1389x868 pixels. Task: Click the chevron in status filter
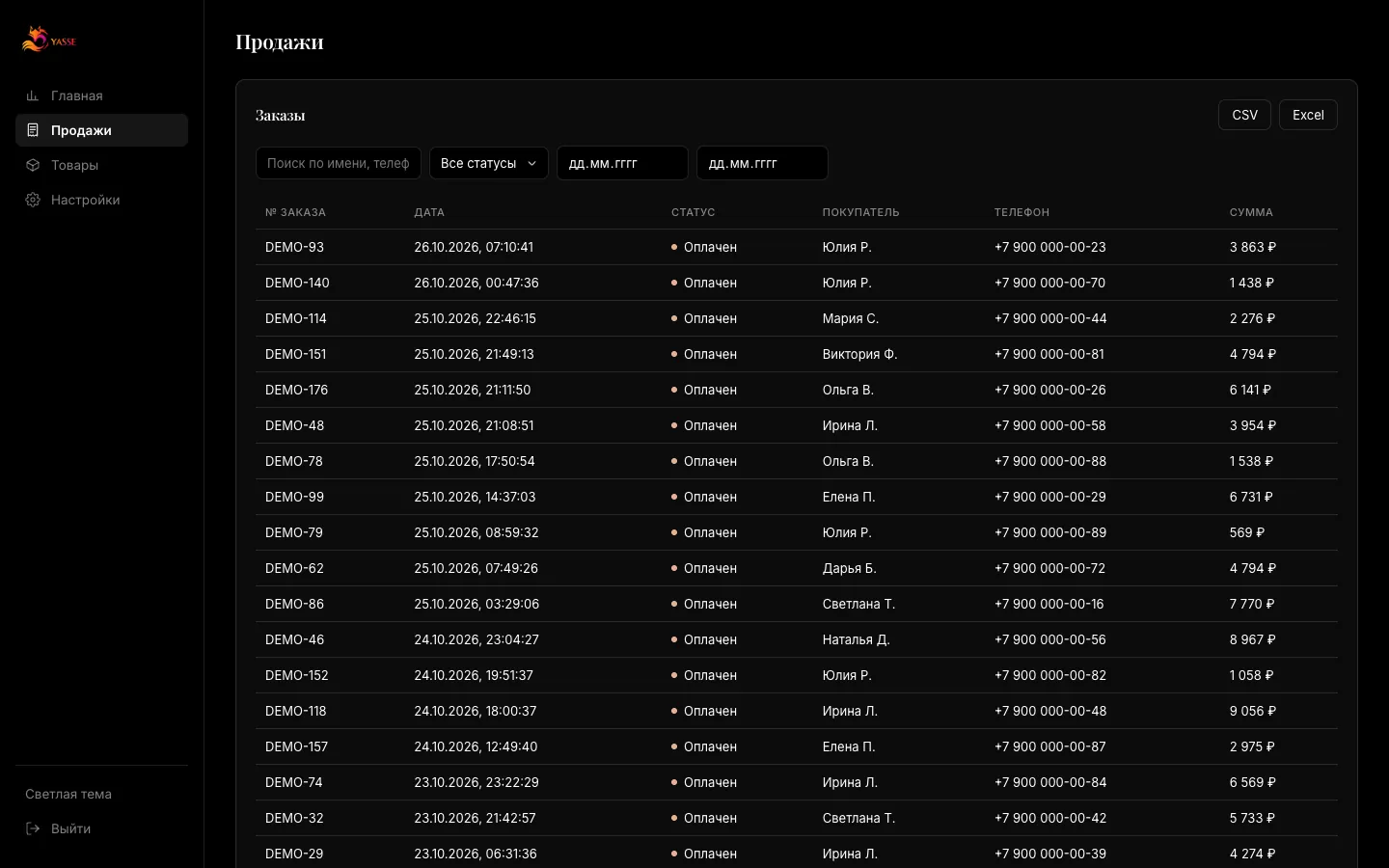click(531, 163)
